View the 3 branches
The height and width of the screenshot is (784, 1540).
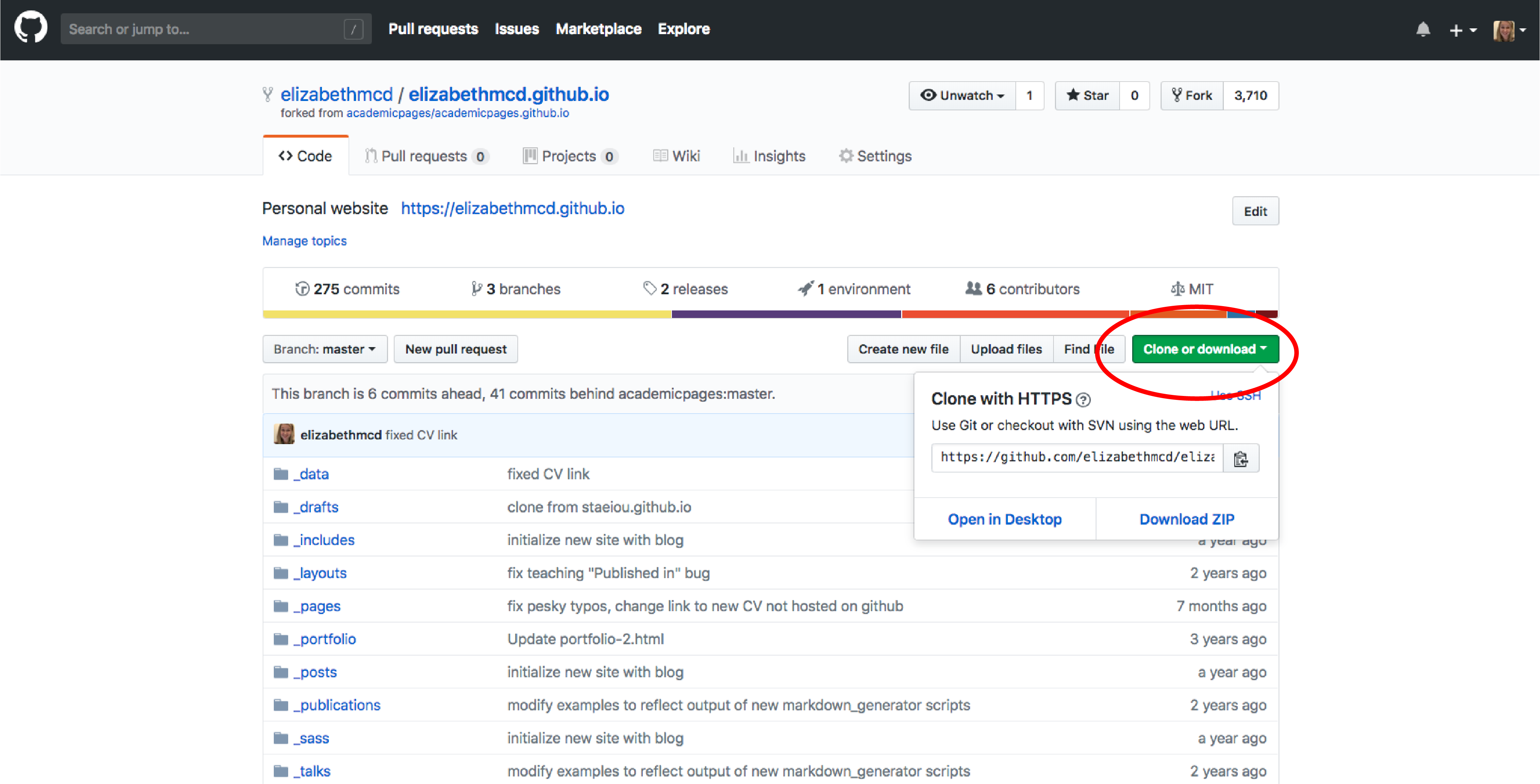pyautogui.click(x=515, y=289)
